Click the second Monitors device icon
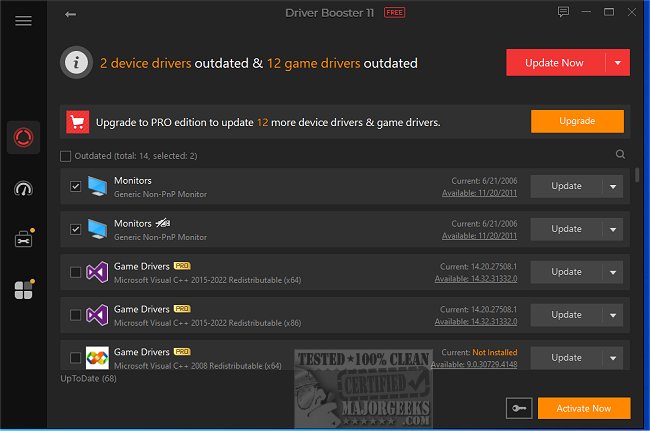 click(97, 229)
